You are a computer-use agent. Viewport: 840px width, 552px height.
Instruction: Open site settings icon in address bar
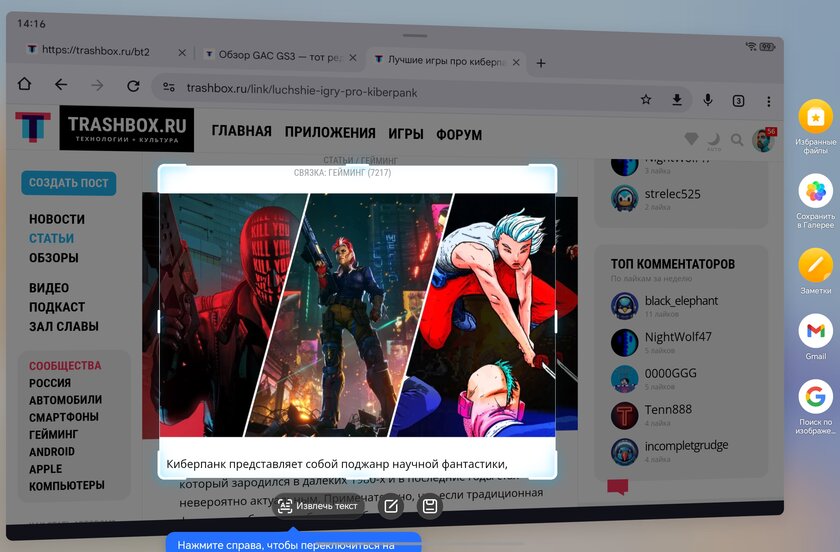point(169,87)
